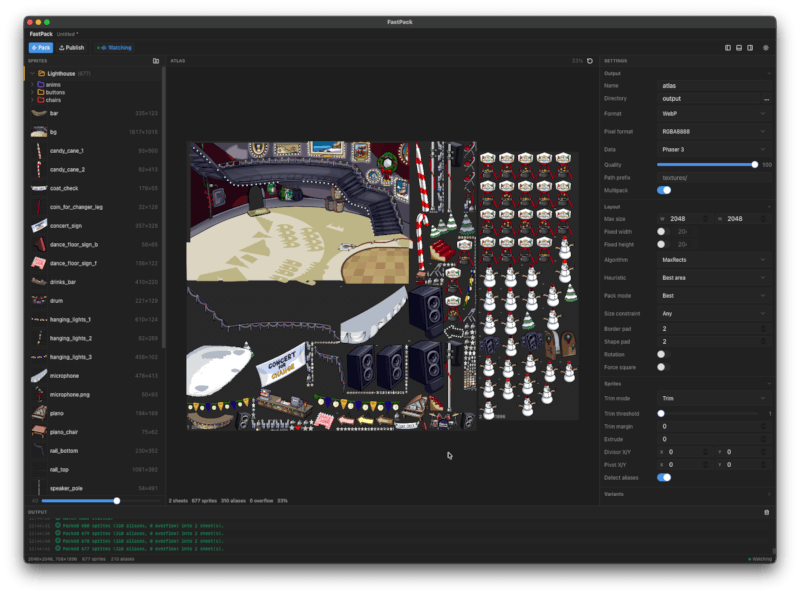Select the bar sprite thumbnail
Viewport: 800px width, 595px height.
click(39, 113)
